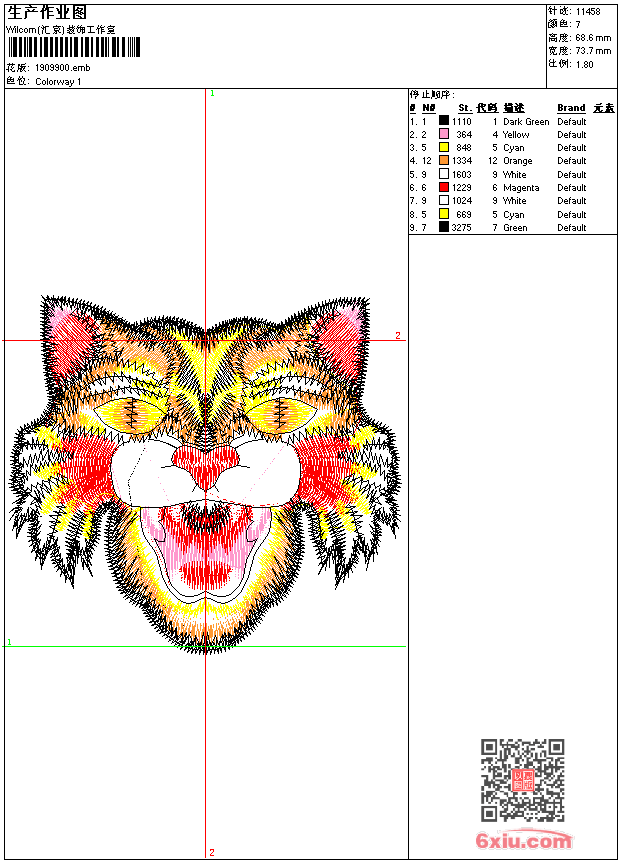Screen dimensions: 620x860
Task: Click the stitch count '1110'
Action: click(x=462, y=122)
